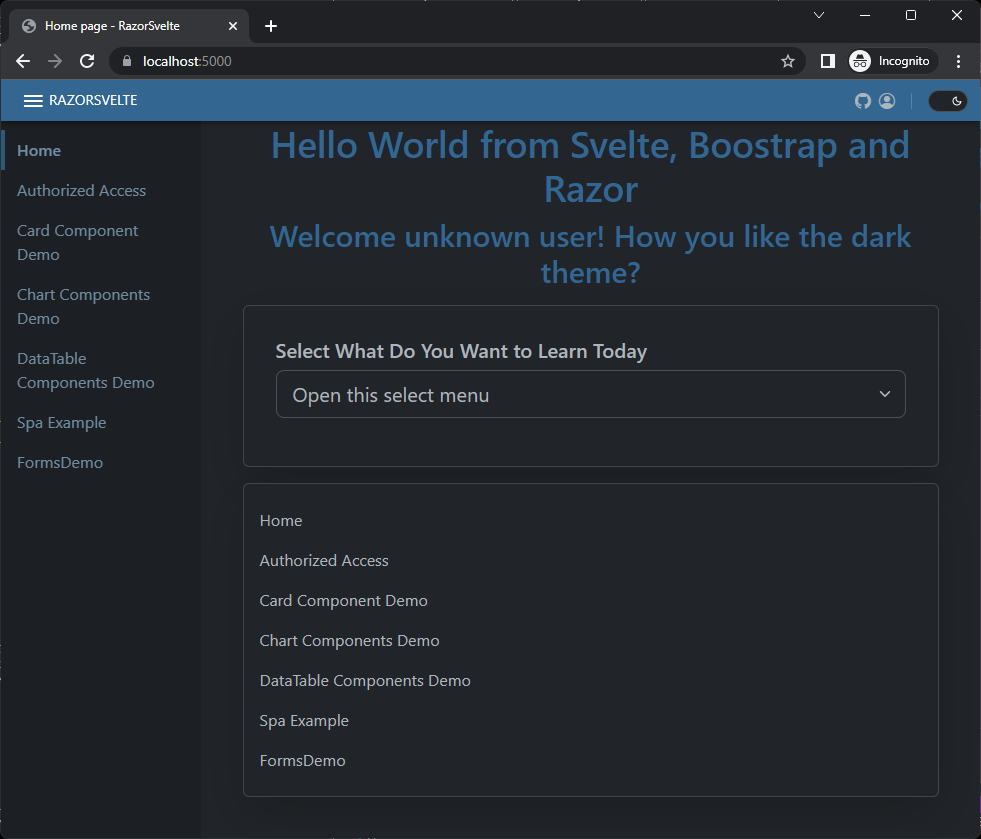This screenshot has height=839, width=981.
Task: Toggle the dark theme switch
Action: pos(947,101)
